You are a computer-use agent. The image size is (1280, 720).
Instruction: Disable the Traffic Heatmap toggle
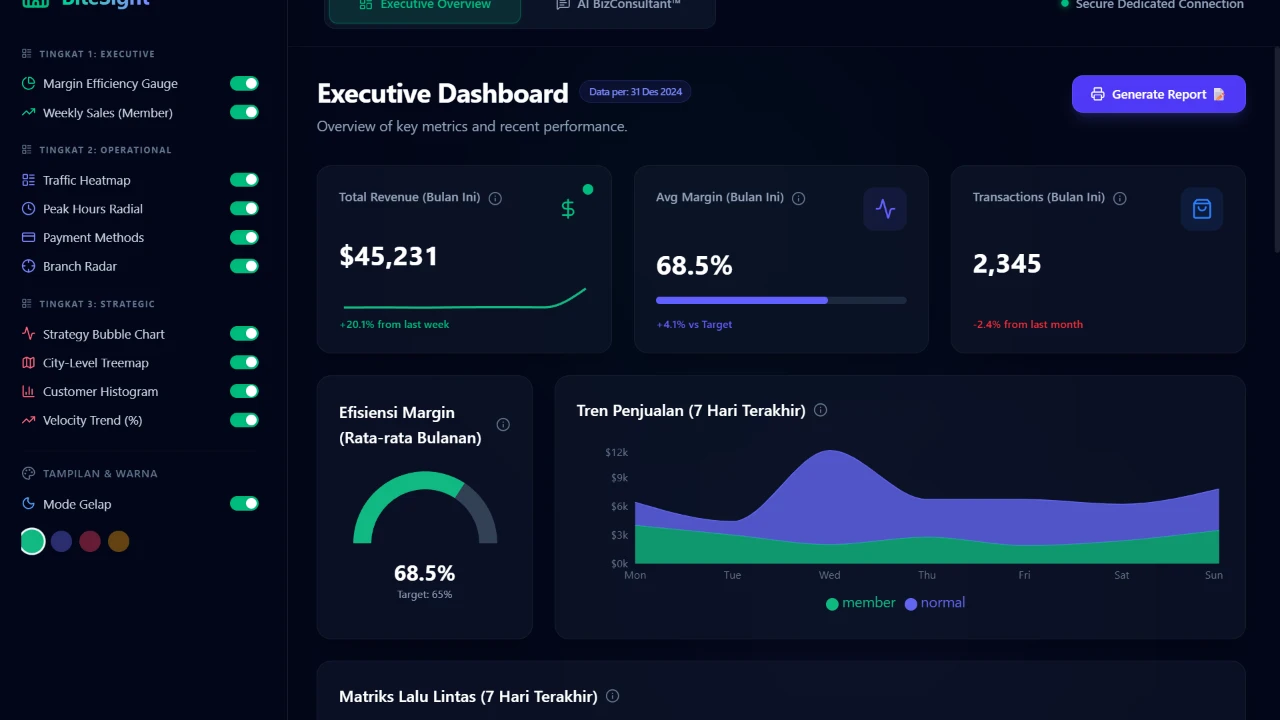pyautogui.click(x=244, y=180)
